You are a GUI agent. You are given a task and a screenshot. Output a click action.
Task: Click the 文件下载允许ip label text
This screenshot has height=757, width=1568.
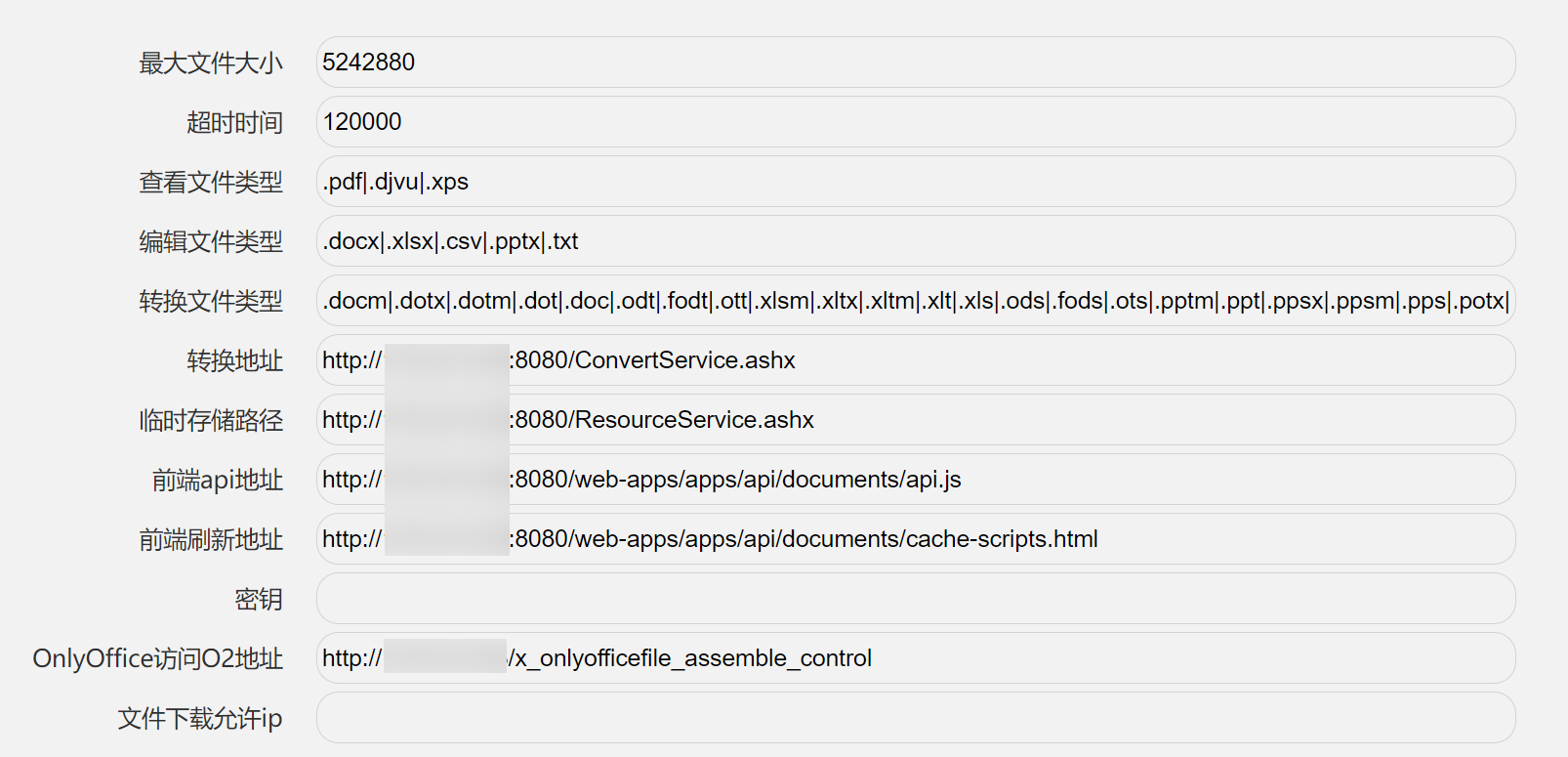[x=200, y=719]
